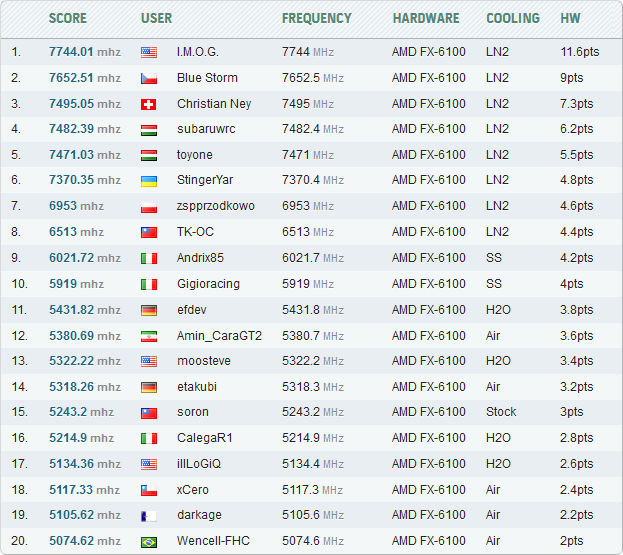Sort by the FREQUENCY column header
Image resolution: width=623 pixels, height=555 pixels.
click(317, 18)
